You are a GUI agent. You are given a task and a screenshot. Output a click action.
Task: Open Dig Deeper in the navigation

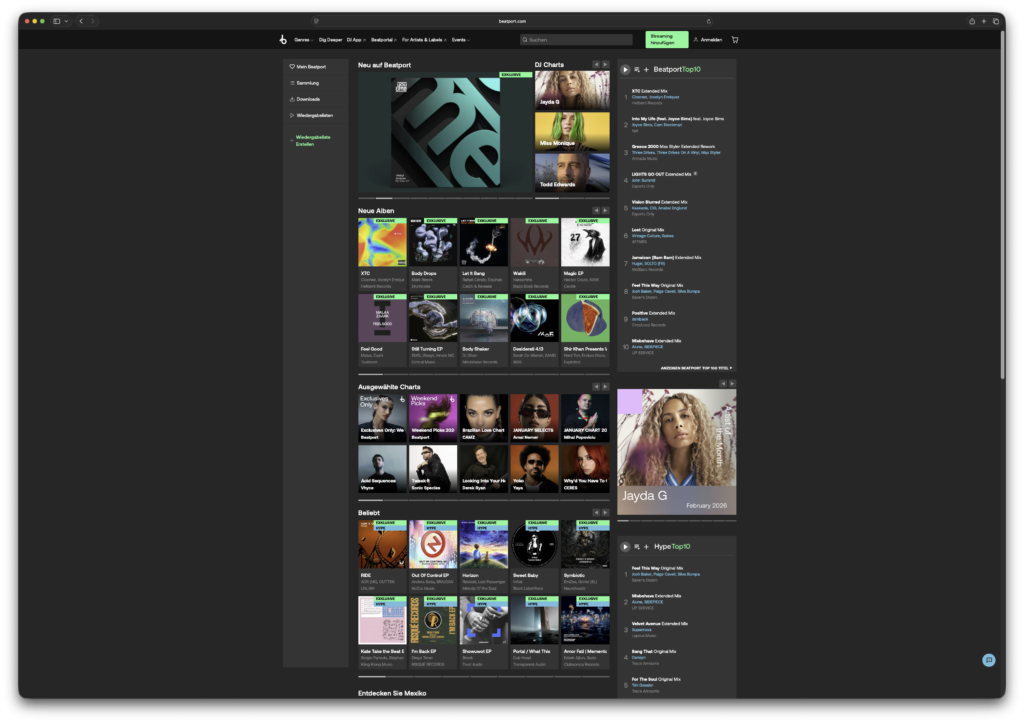tap(330, 40)
